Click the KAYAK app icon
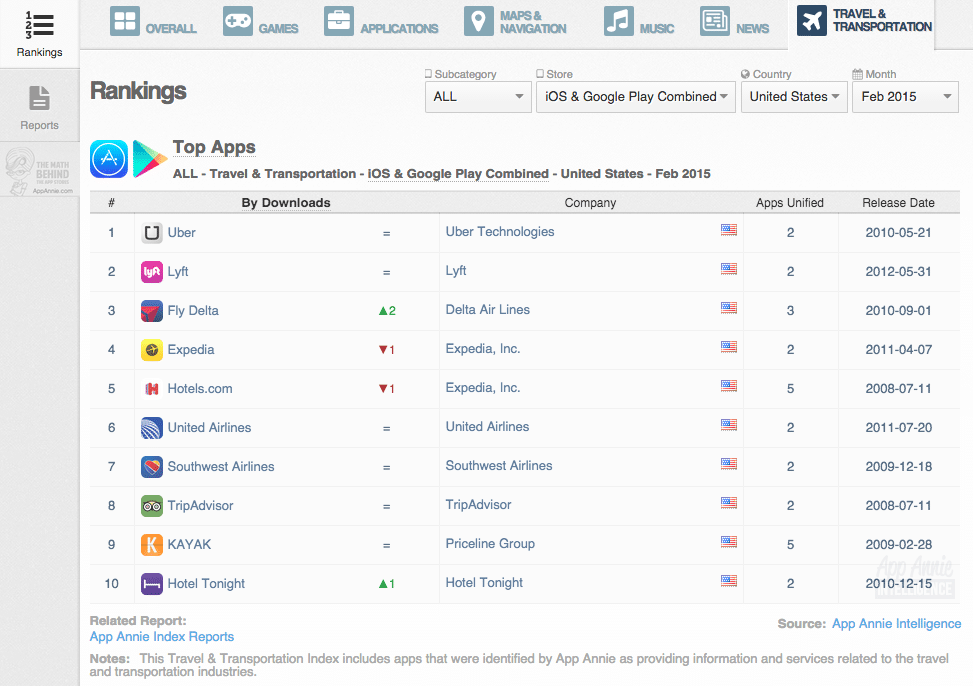 (x=152, y=545)
